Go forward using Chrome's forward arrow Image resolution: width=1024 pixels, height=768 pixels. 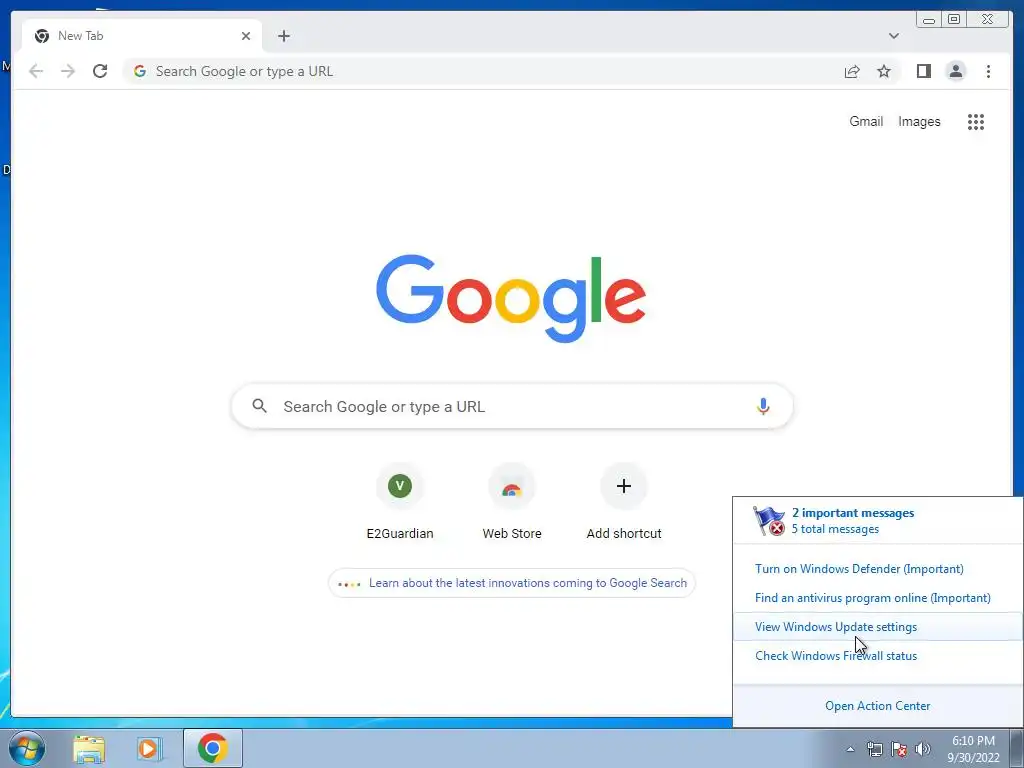click(x=68, y=71)
